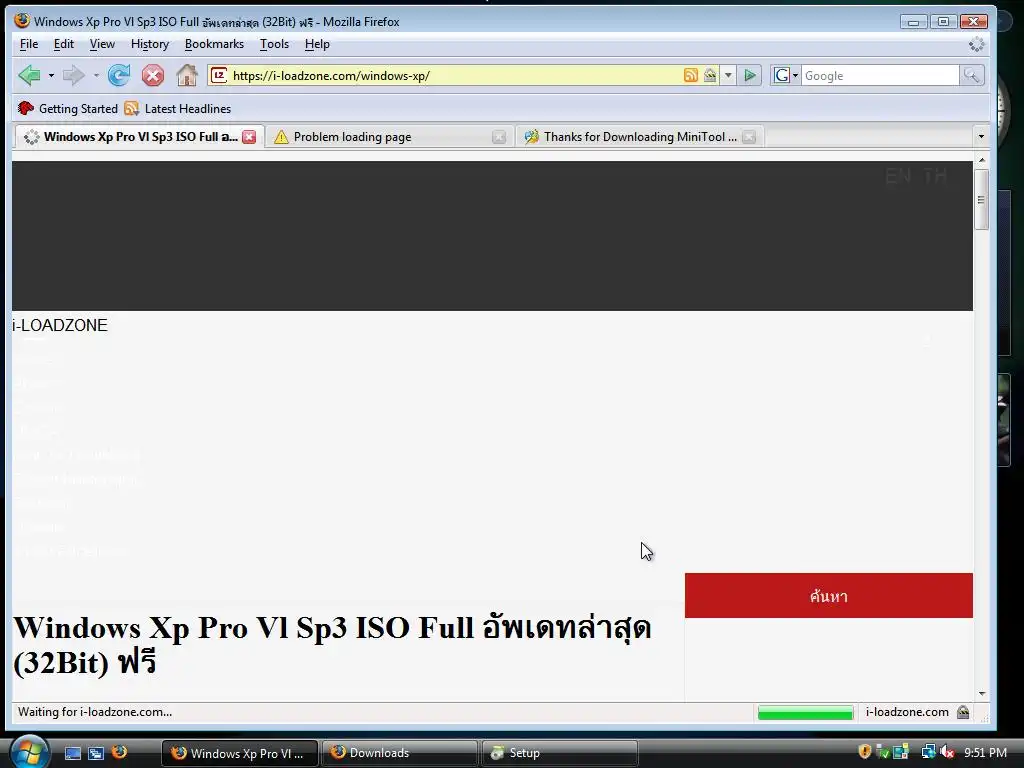Open the View menu
Image resolution: width=1024 pixels, height=768 pixels.
point(102,44)
